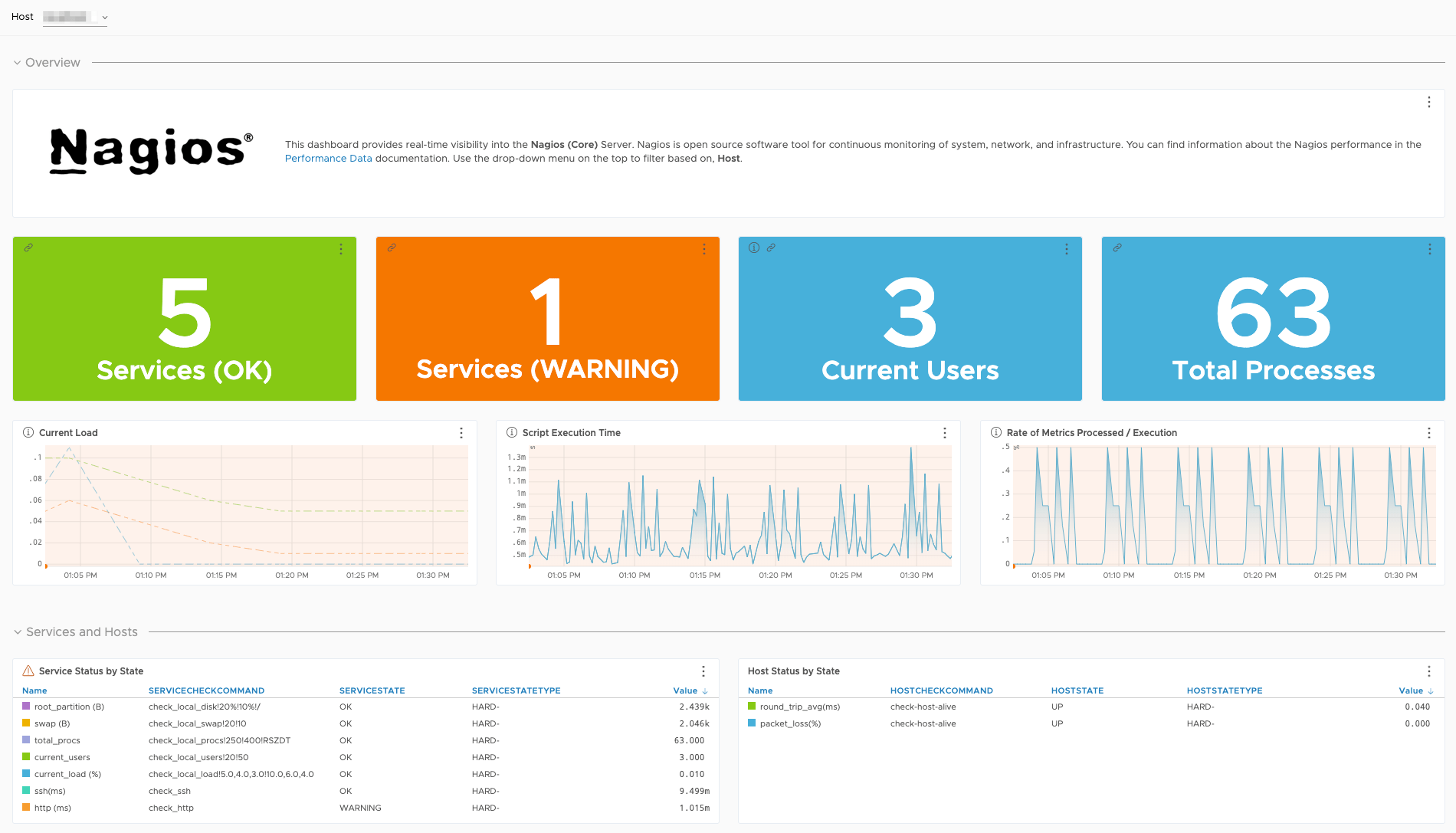Open the options menu on the Total Processes tile
This screenshot has width=1456, height=833.
(1429, 249)
